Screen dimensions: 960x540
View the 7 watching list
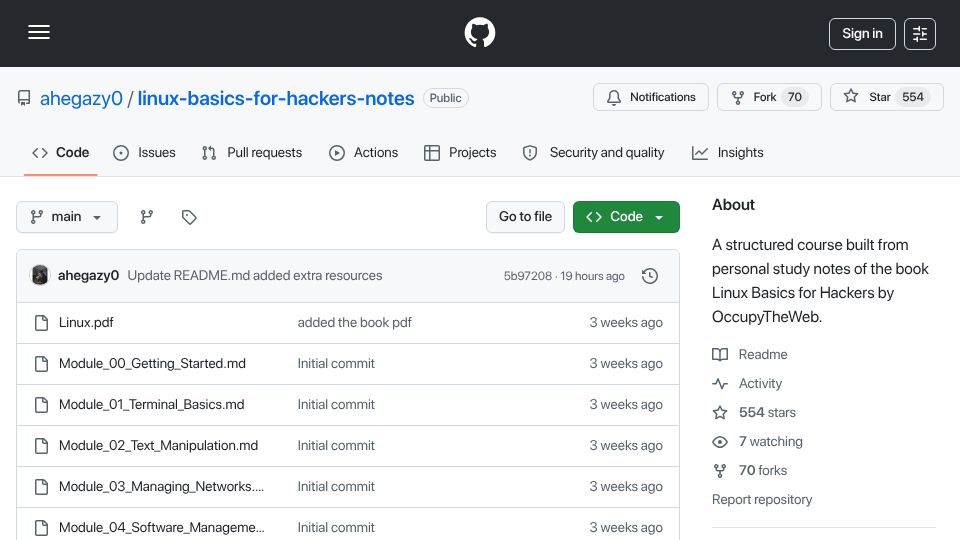point(757,441)
